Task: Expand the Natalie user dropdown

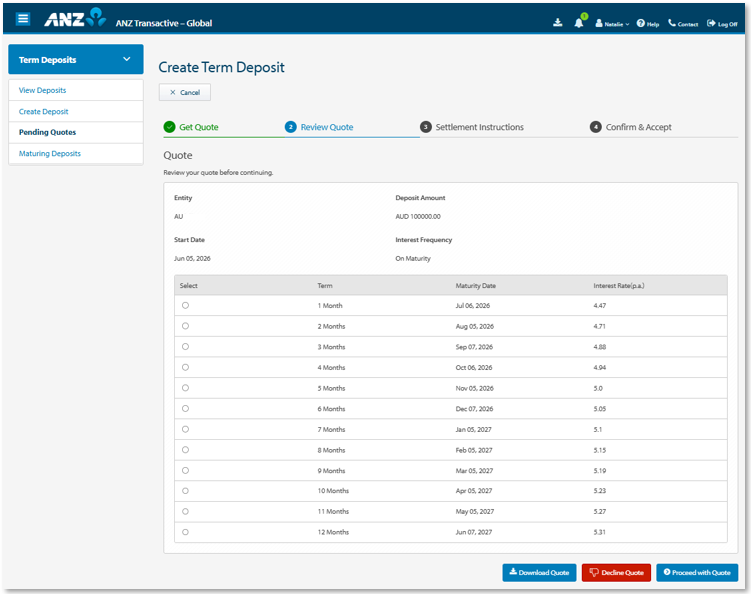Action: (x=612, y=23)
